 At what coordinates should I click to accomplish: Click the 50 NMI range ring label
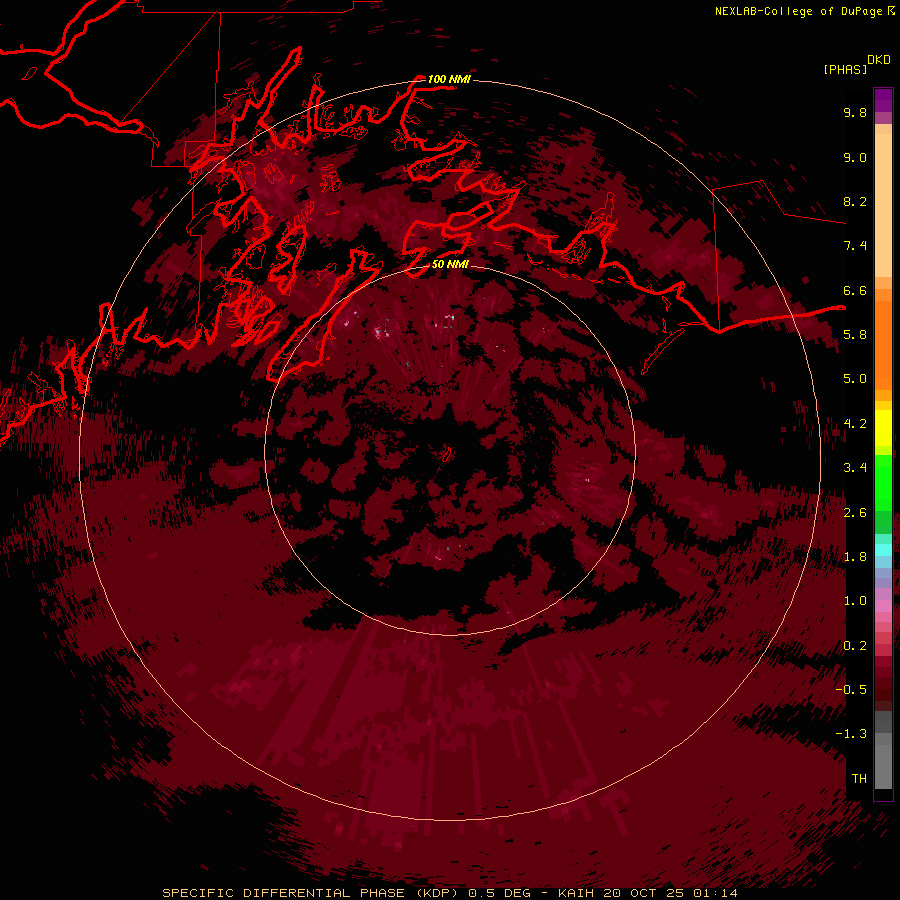(x=450, y=264)
